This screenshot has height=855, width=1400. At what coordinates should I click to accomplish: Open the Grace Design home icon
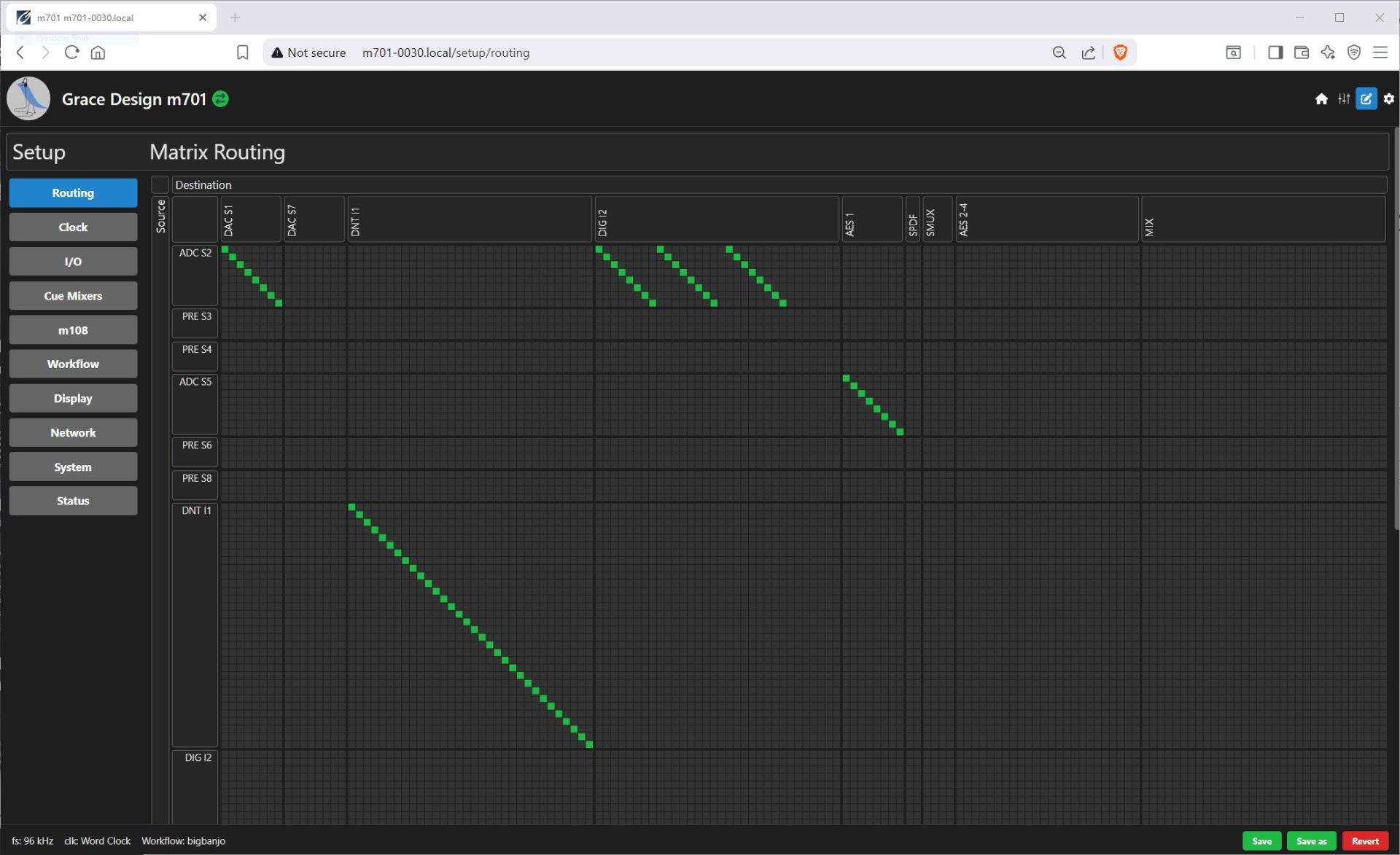click(x=1321, y=99)
